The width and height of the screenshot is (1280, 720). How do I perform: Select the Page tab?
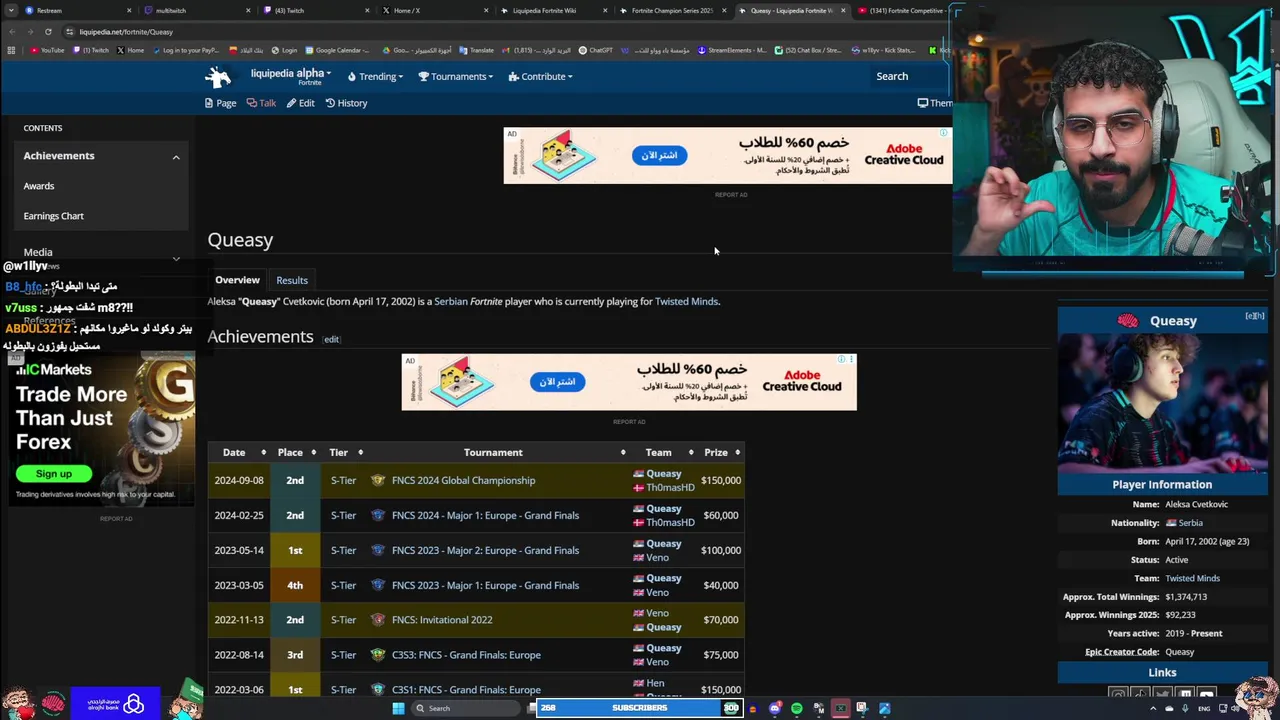[220, 103]
